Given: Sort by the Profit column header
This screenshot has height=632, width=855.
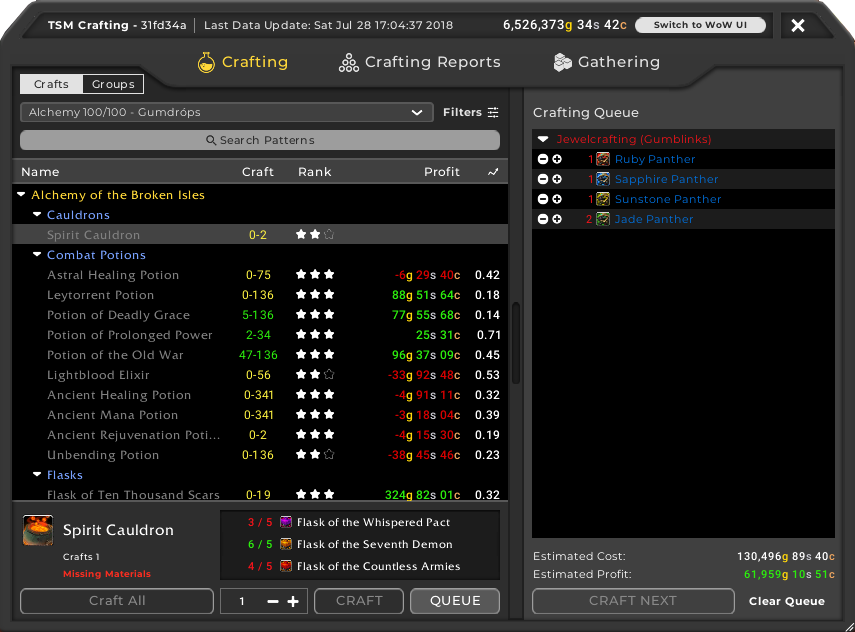Looking at the screenshot, I should [x=442, y=172].
